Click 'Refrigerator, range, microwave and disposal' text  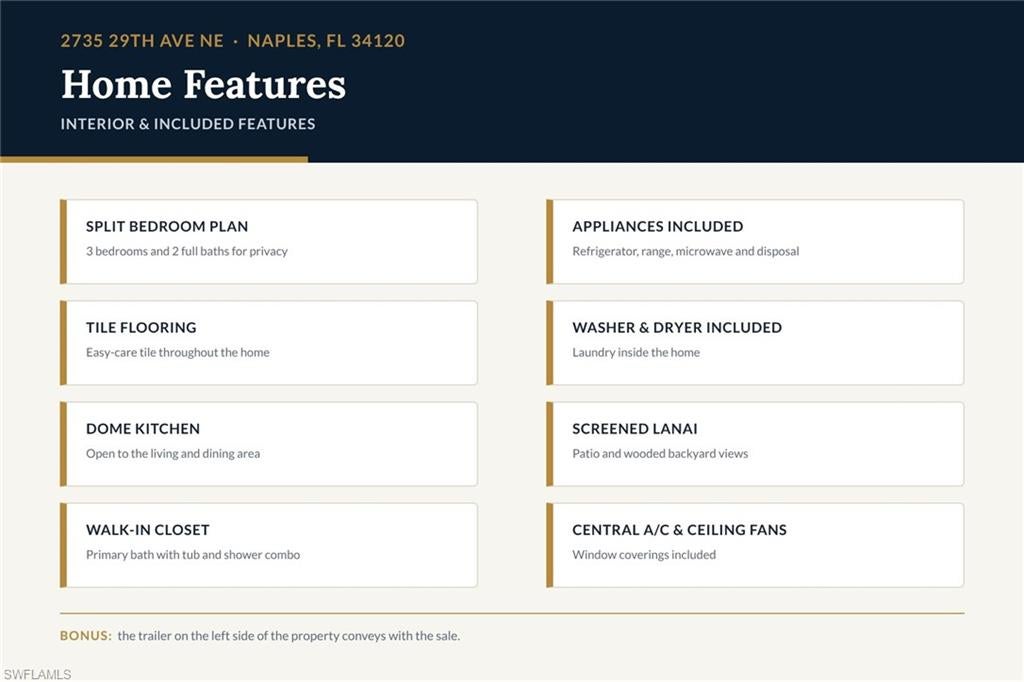686,252
